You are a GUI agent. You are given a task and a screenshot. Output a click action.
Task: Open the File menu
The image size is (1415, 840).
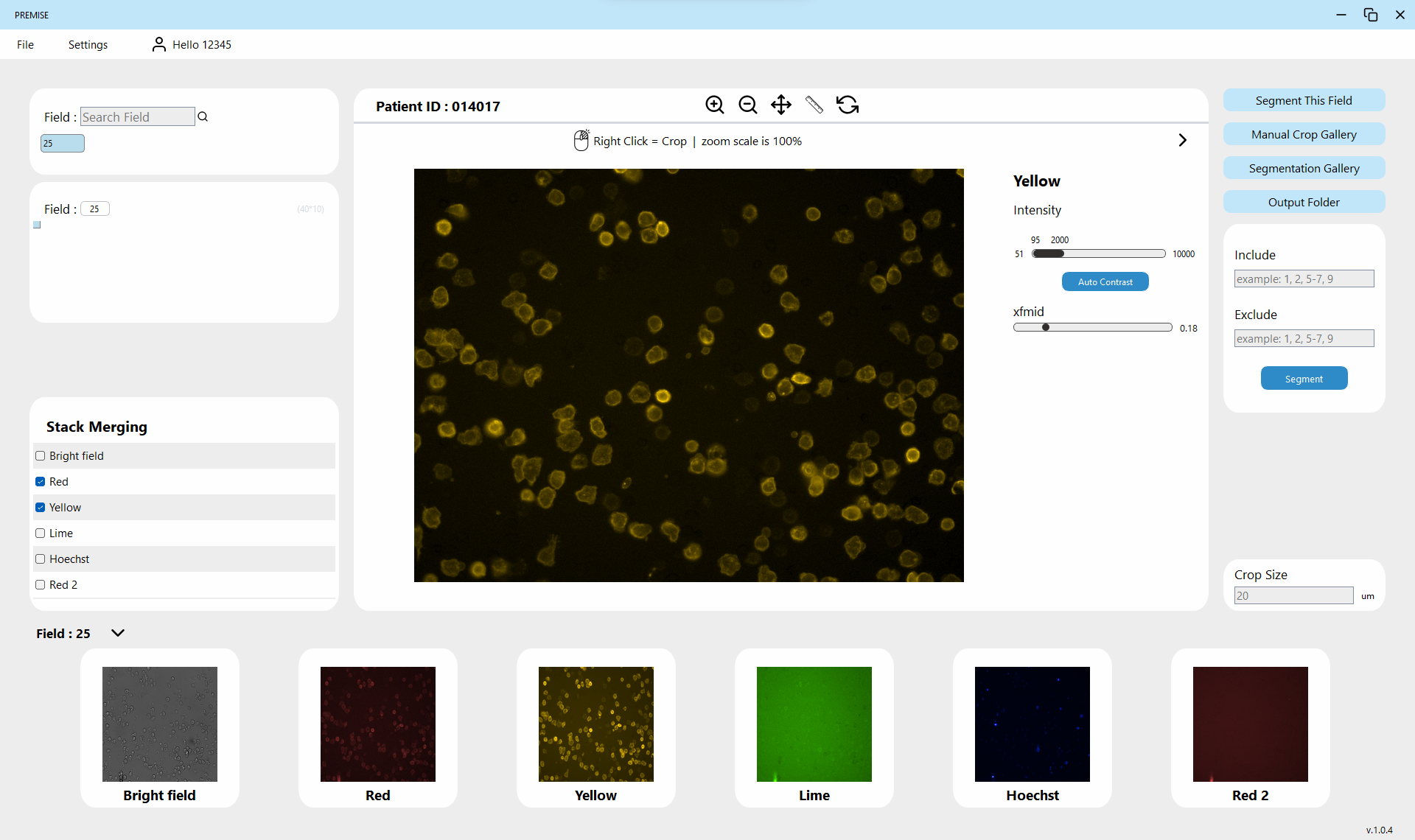(x=25, y=45)
